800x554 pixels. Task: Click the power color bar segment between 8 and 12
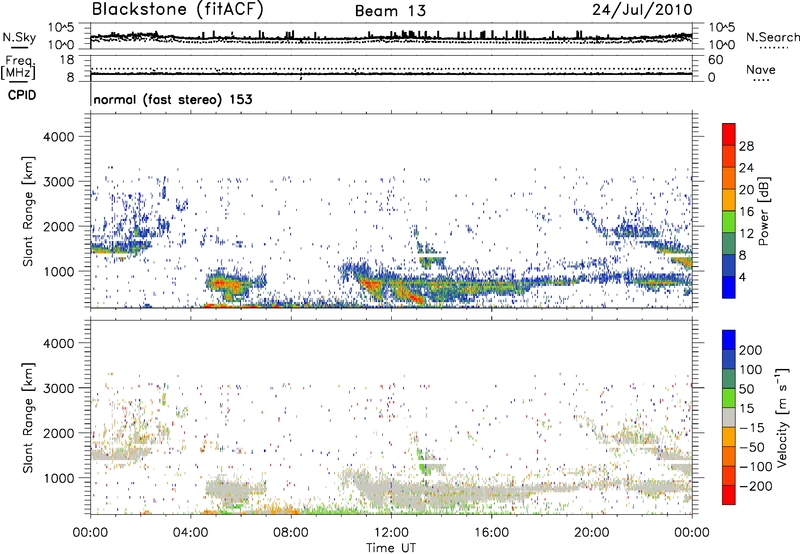coord(729,244)
